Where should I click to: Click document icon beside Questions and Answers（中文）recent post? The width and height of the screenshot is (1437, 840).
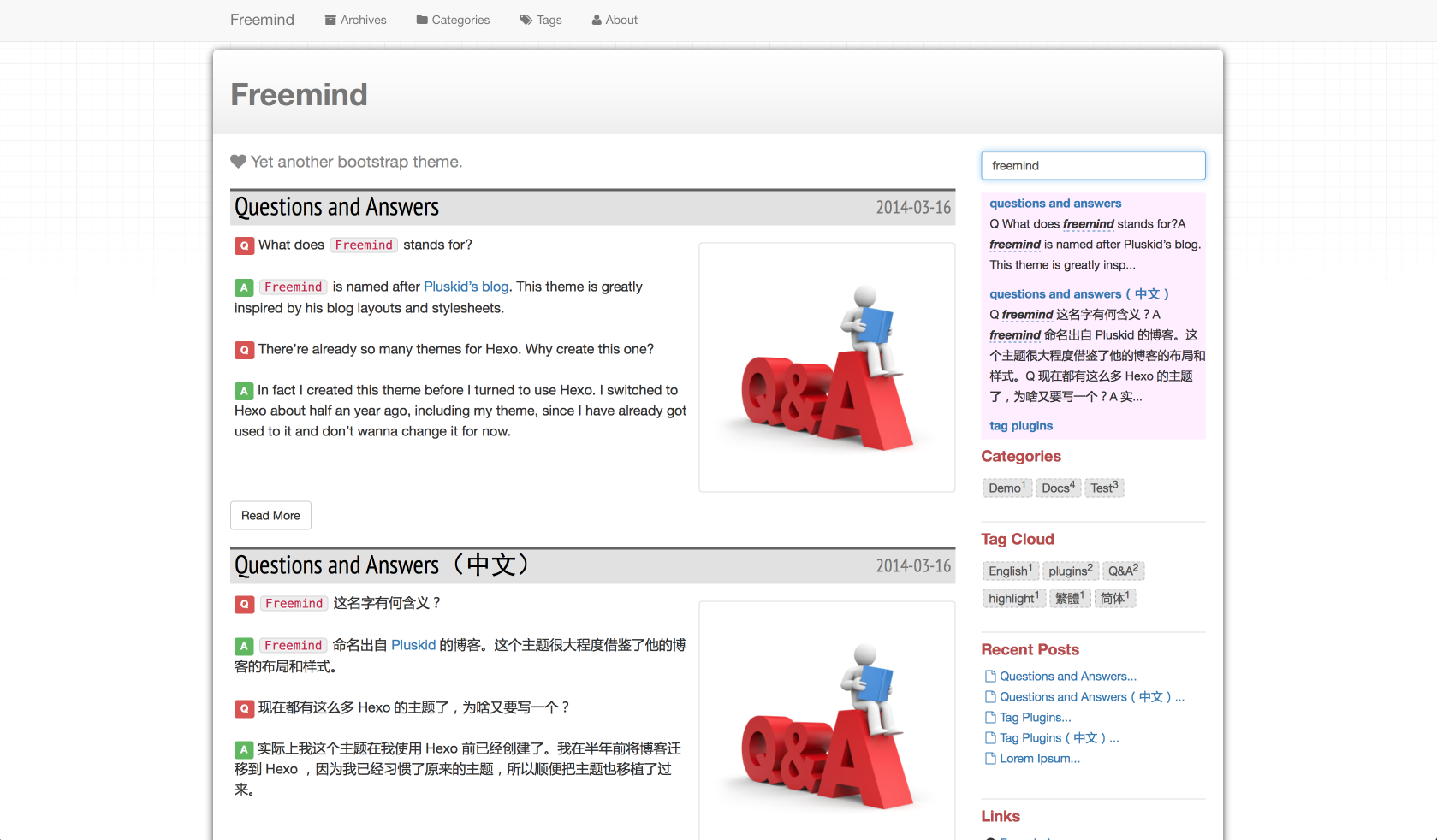(x=991, y=697)
